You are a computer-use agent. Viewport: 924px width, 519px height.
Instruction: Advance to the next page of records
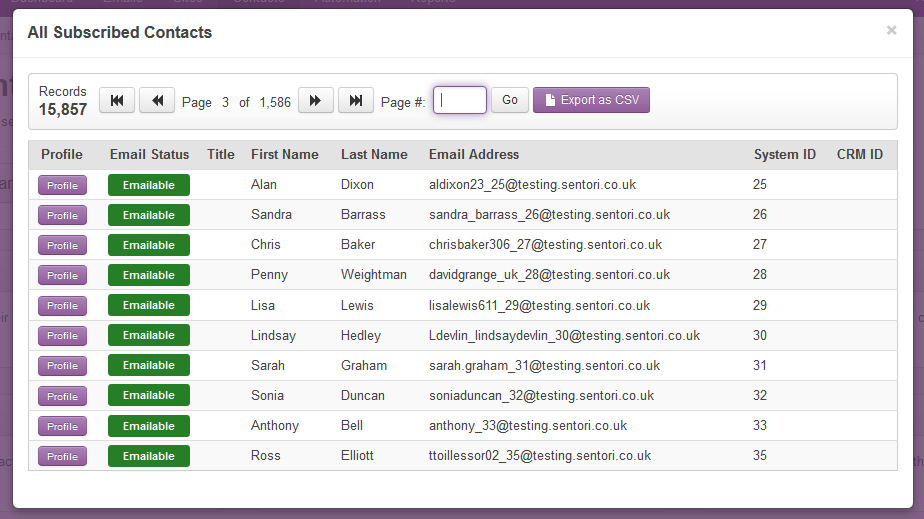coord(316,100)
